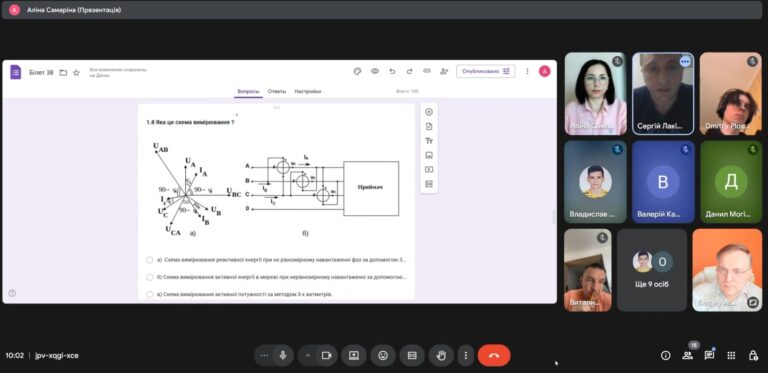Click the present screen button
The width and height of the screenshot is (768, 373).
point(354,356)
